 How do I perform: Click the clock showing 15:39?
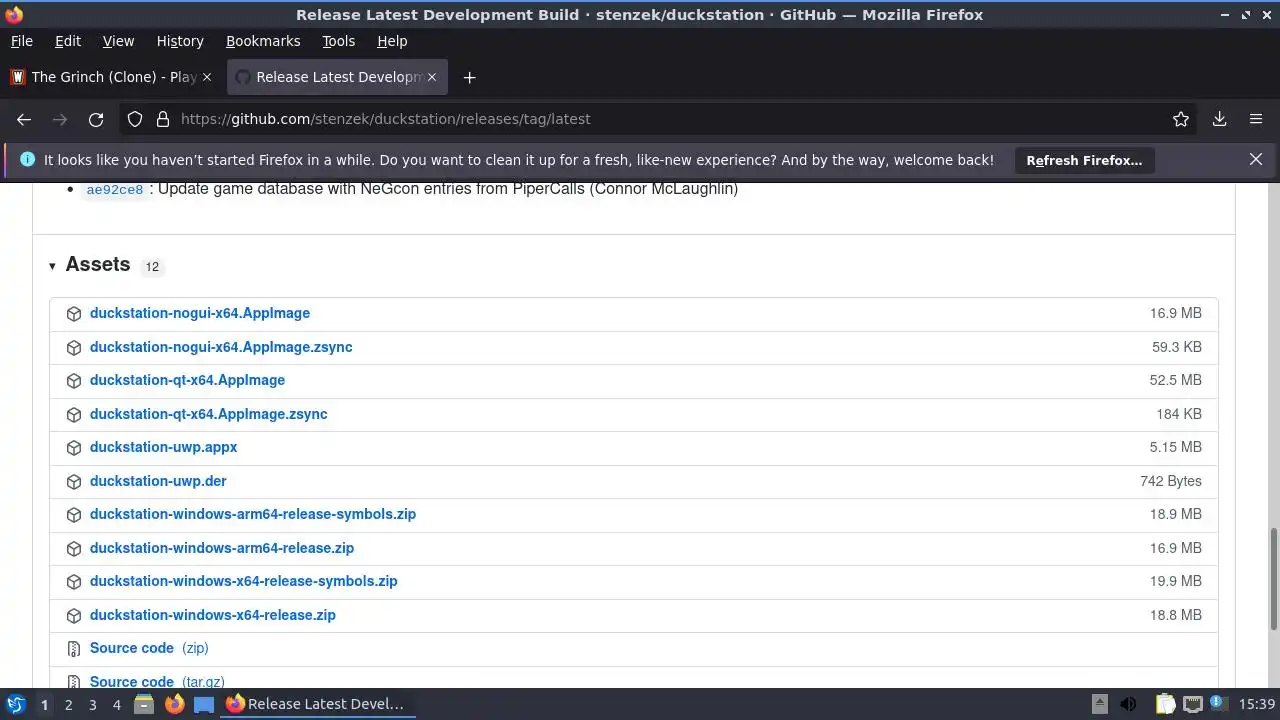1257,705
